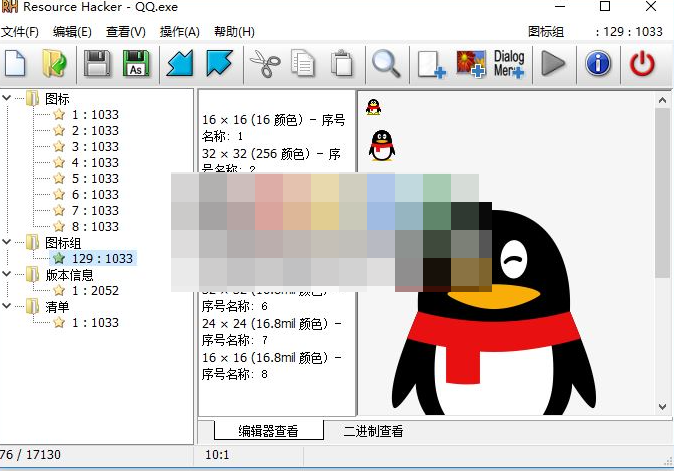Image resolution: width=674 pixels, height=471 pixels.
Task: Select icon resource 3 : 1033
Action: (x=95, y=147)
